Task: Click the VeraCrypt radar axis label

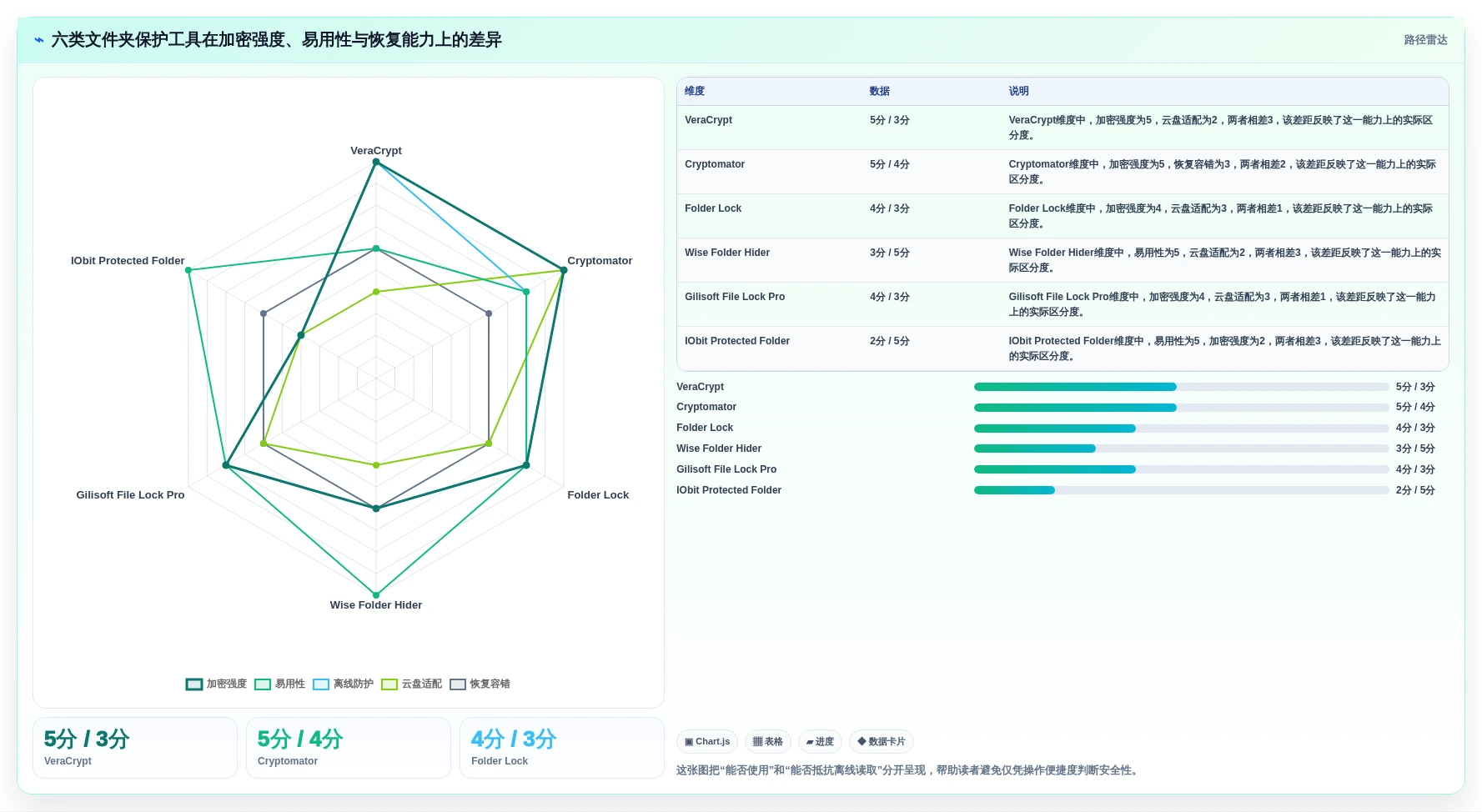Action: 376,151
